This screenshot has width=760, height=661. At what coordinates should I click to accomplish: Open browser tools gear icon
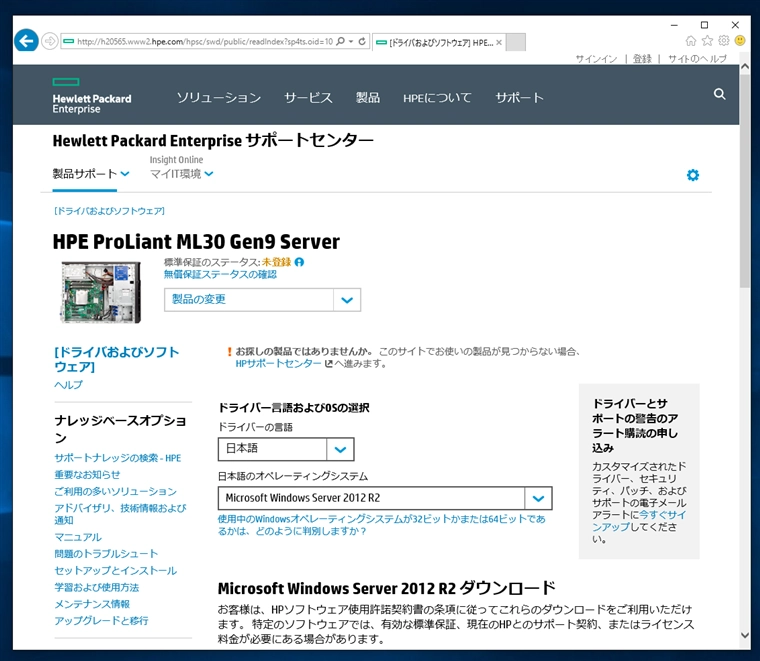click(724, 41)
